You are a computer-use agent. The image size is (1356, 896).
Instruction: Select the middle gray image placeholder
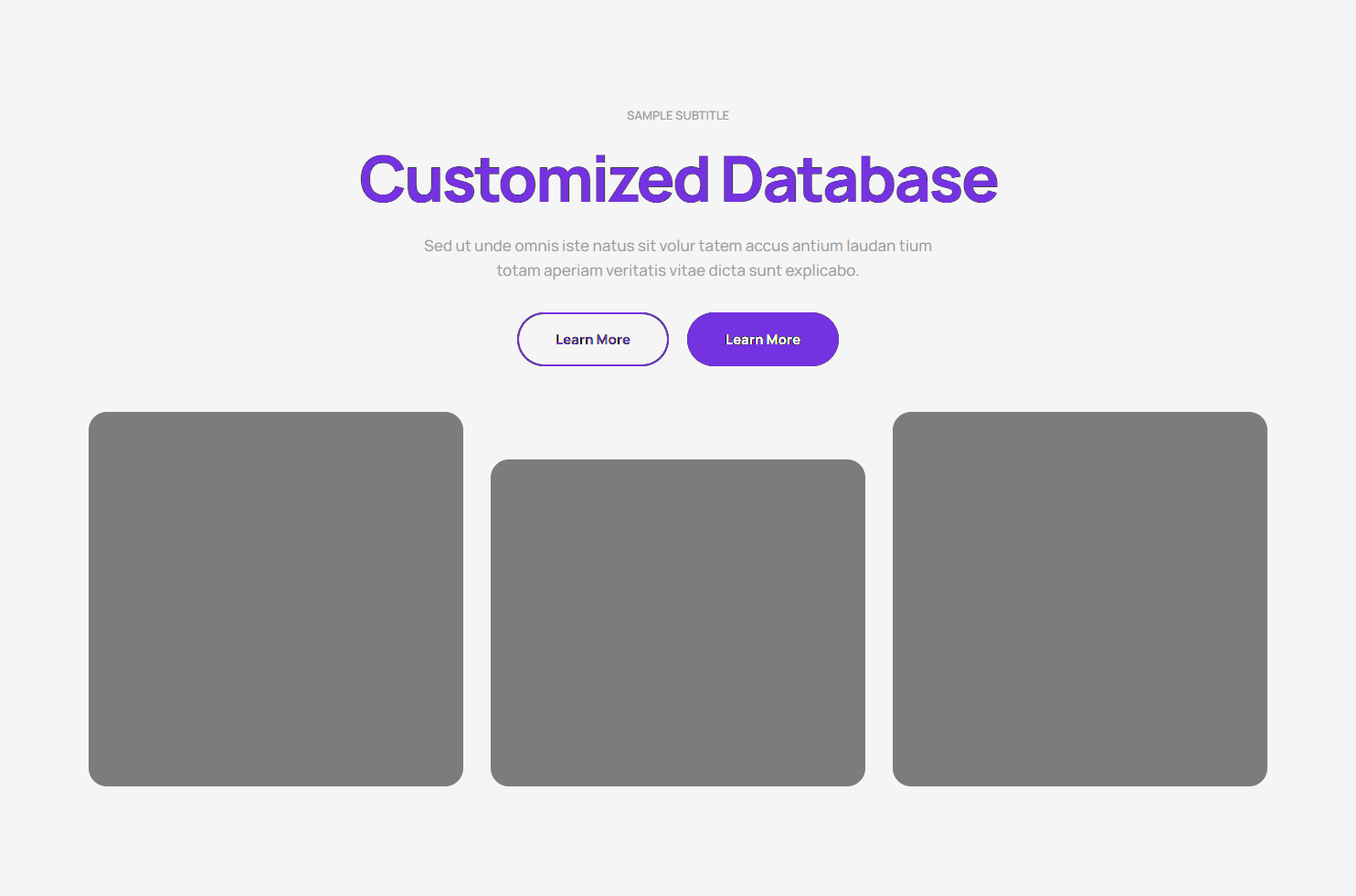677,622
